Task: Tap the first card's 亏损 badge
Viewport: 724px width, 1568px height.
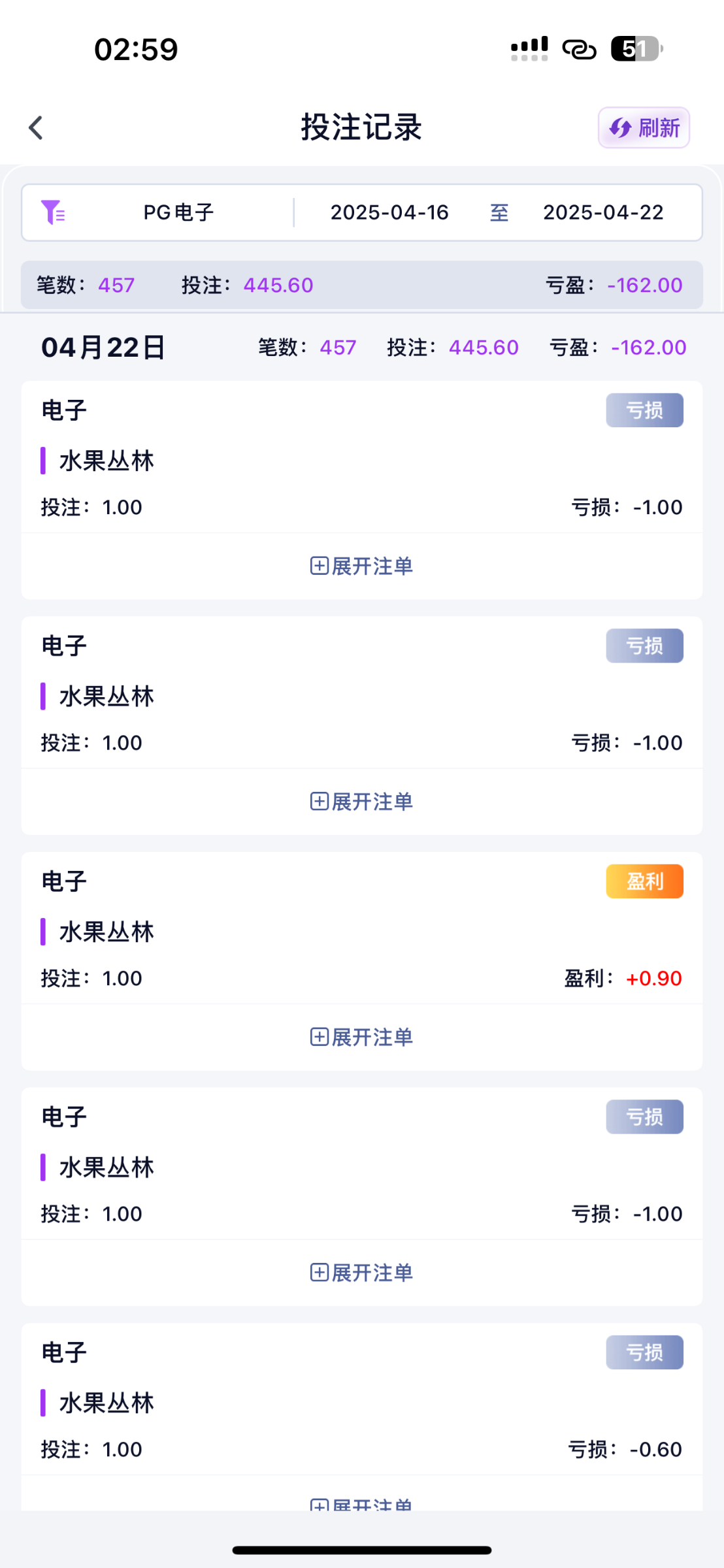Action: (644, 410)
